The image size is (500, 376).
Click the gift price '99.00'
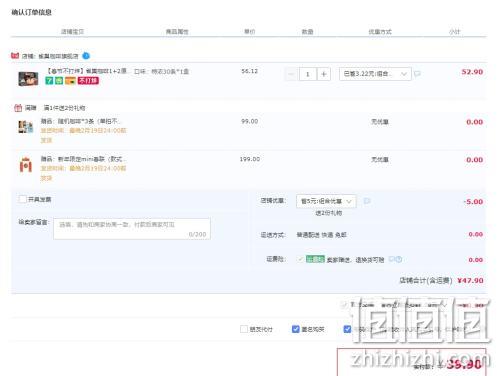pos(250,121)
